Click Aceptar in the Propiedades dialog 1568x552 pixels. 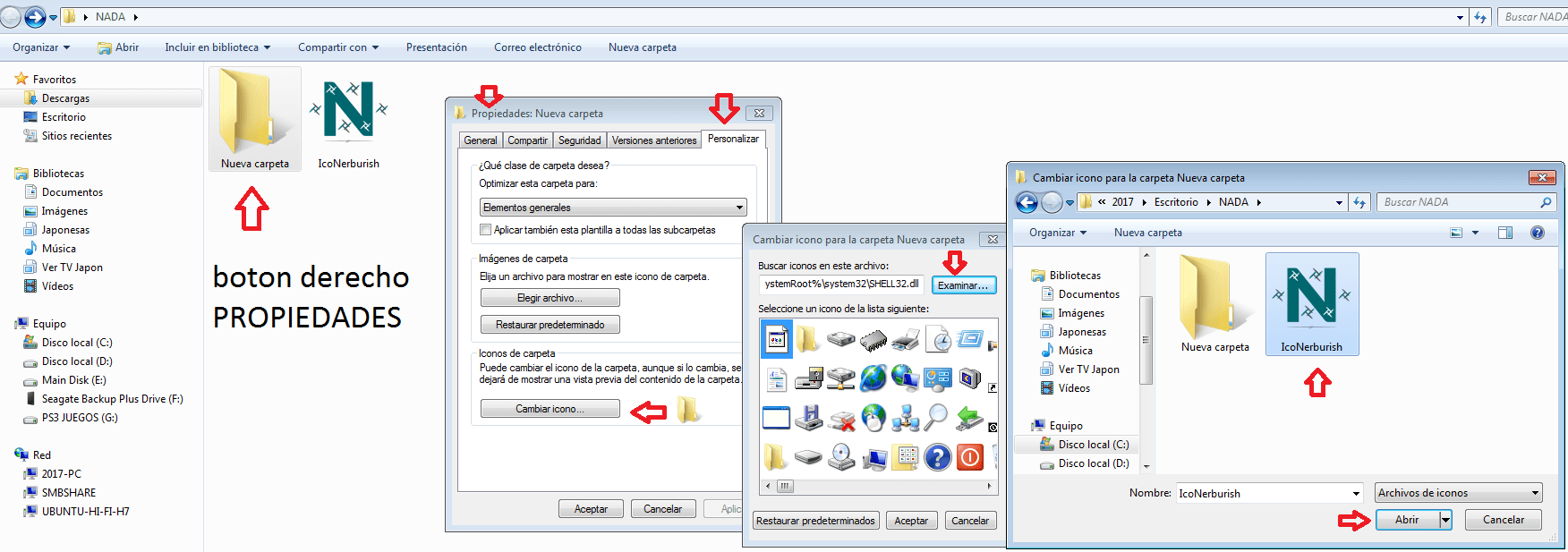591,509
